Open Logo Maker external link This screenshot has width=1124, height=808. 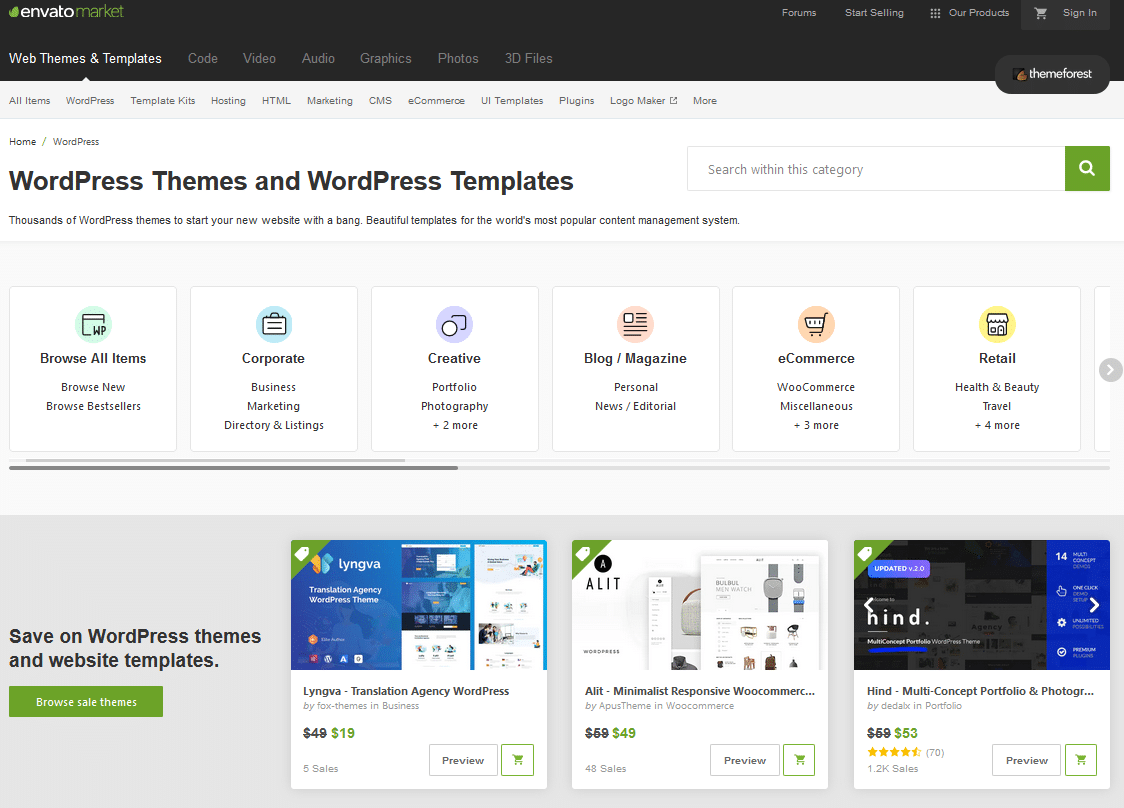[x=643, y=100]
